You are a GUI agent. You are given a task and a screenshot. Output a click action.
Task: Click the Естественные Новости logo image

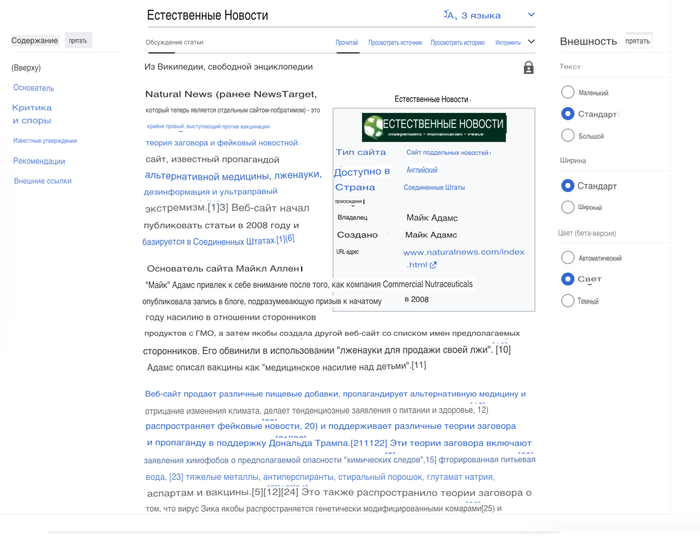434,127
